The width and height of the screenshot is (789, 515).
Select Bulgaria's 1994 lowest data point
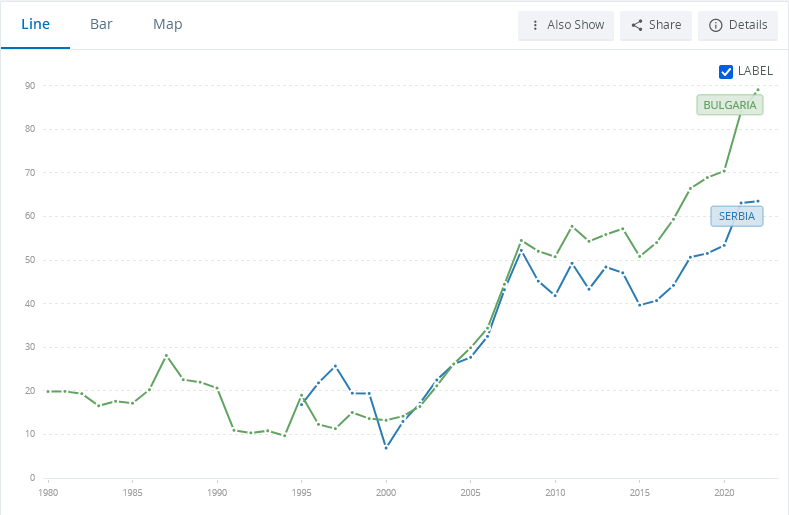pyautogui.click(x=285, y=435)
